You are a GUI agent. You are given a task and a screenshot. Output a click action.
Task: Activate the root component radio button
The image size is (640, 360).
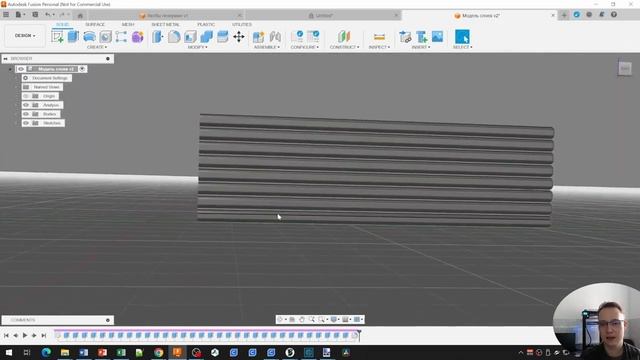point(82,69)
